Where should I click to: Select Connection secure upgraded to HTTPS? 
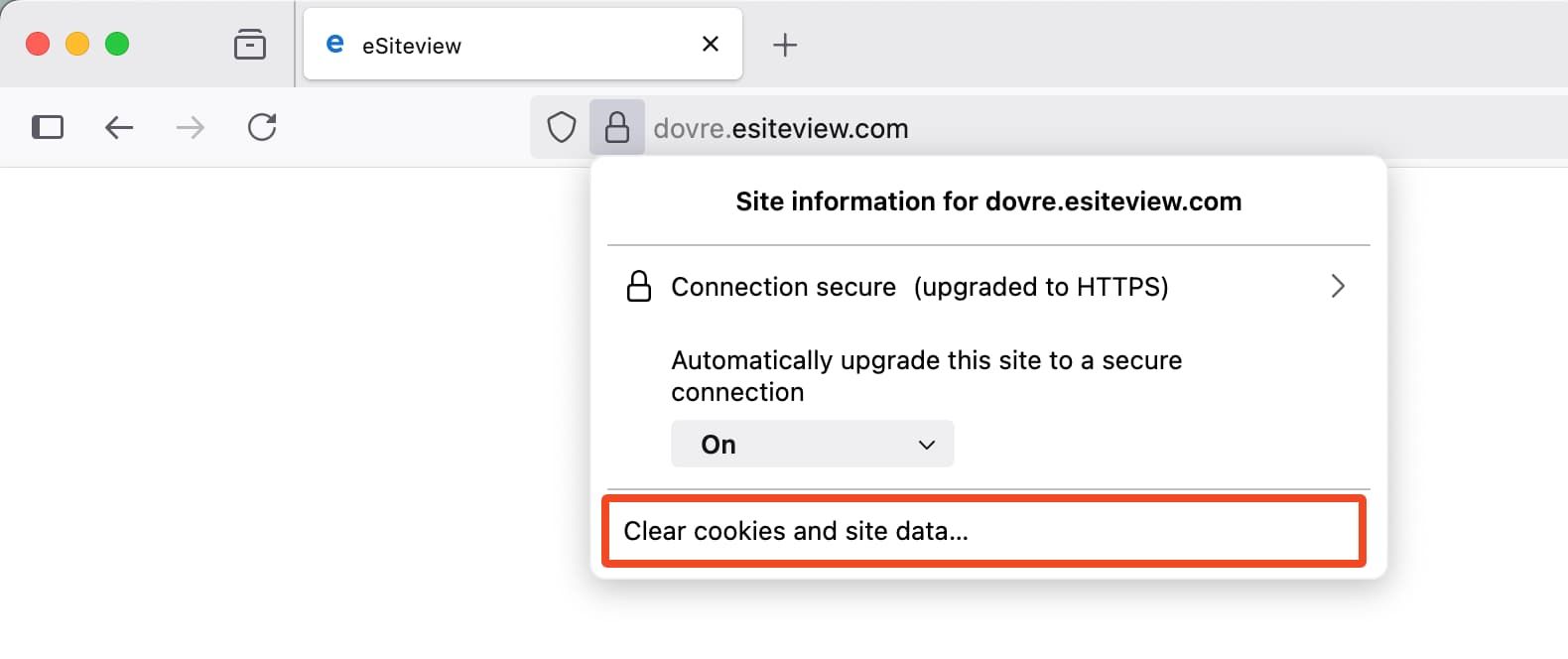click(x=921, y=287)
